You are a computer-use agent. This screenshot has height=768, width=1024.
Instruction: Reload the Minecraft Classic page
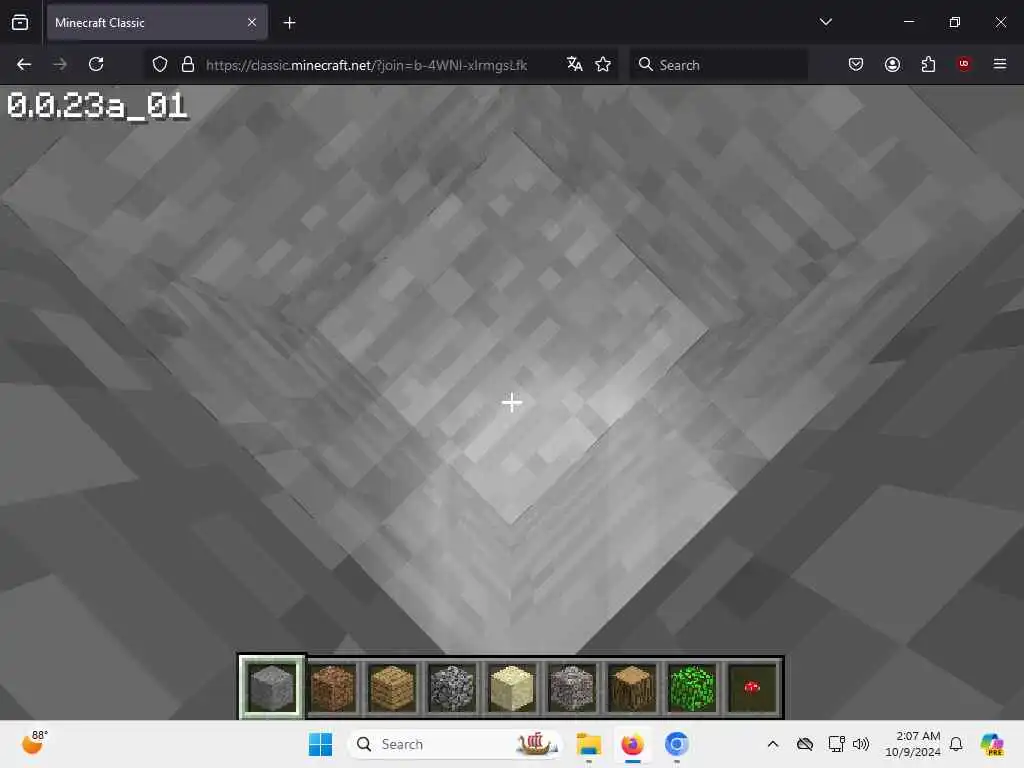tap(96, 64)
